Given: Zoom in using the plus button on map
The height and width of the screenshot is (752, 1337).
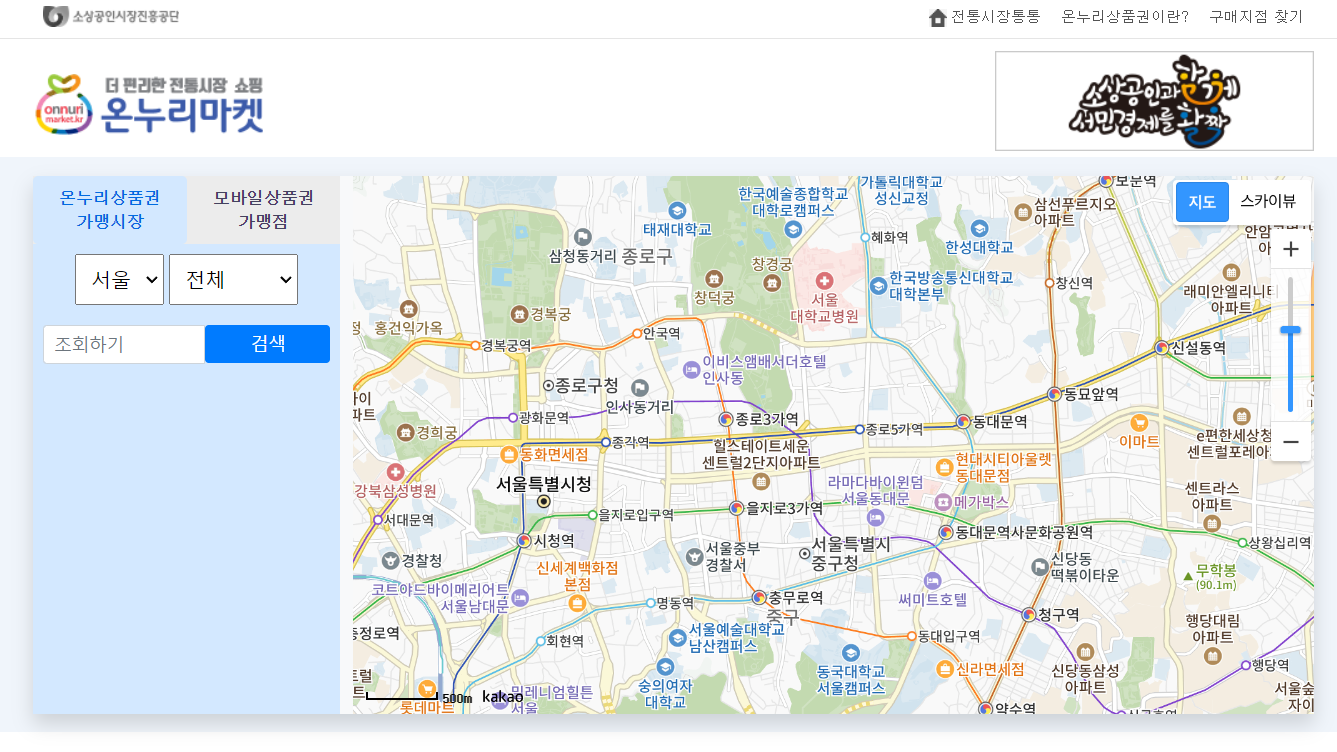Looking at the screenshot, I should pos(1290,248).
